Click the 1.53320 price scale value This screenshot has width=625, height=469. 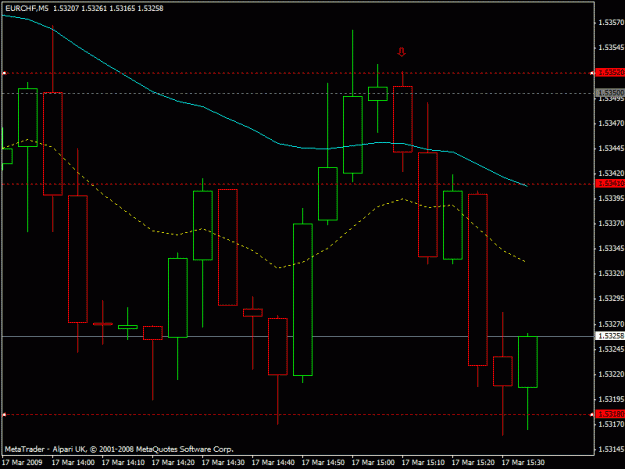(x=611, y=273)
